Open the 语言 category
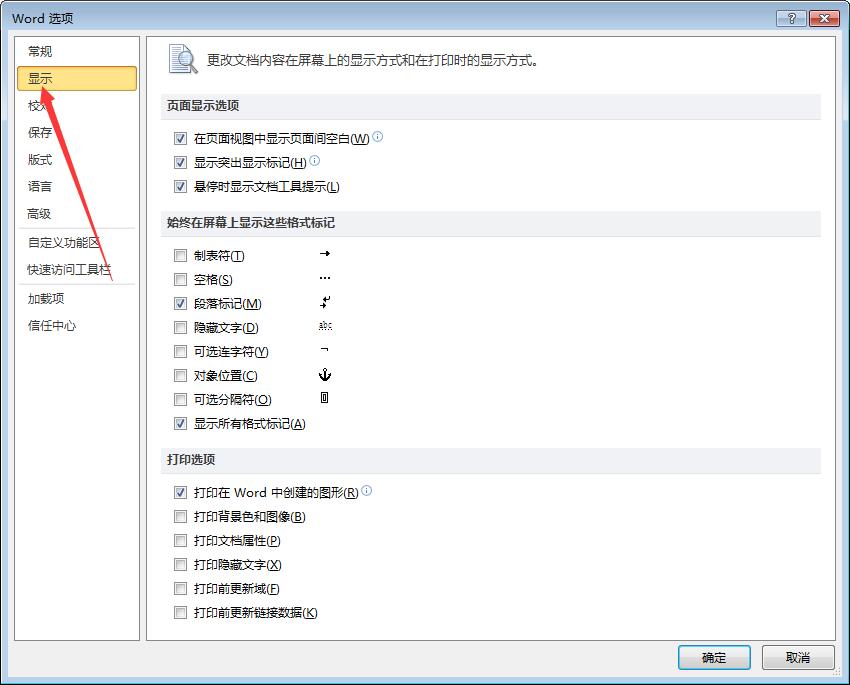This screenshot has width=850, height=685. coord(76,186)
